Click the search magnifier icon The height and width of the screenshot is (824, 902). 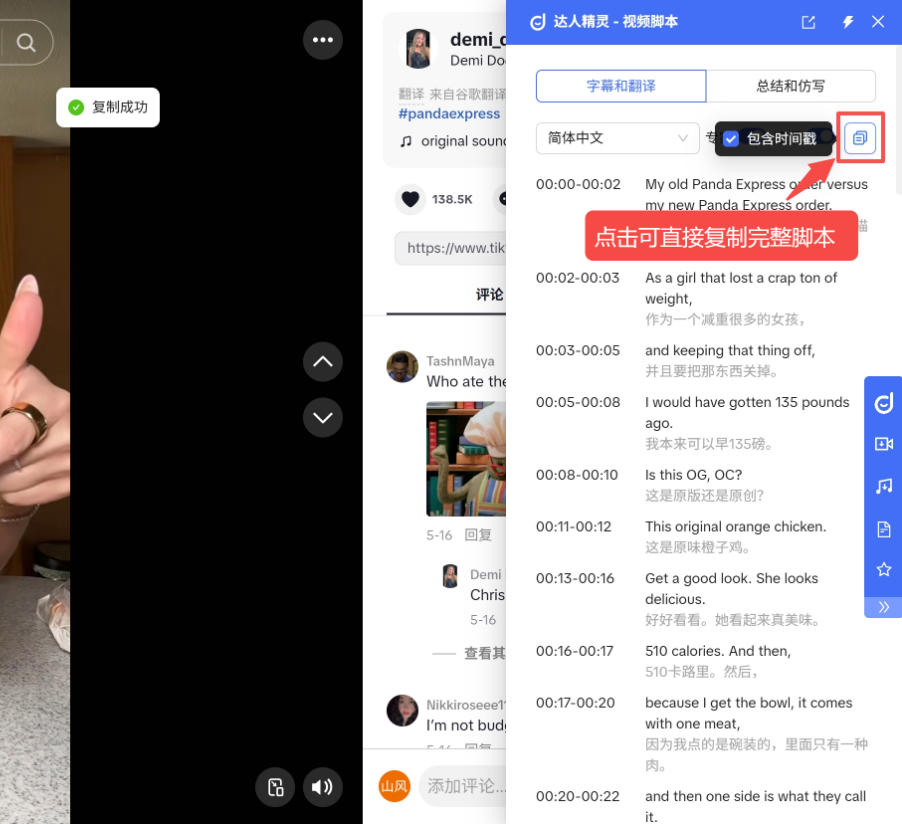26,43
